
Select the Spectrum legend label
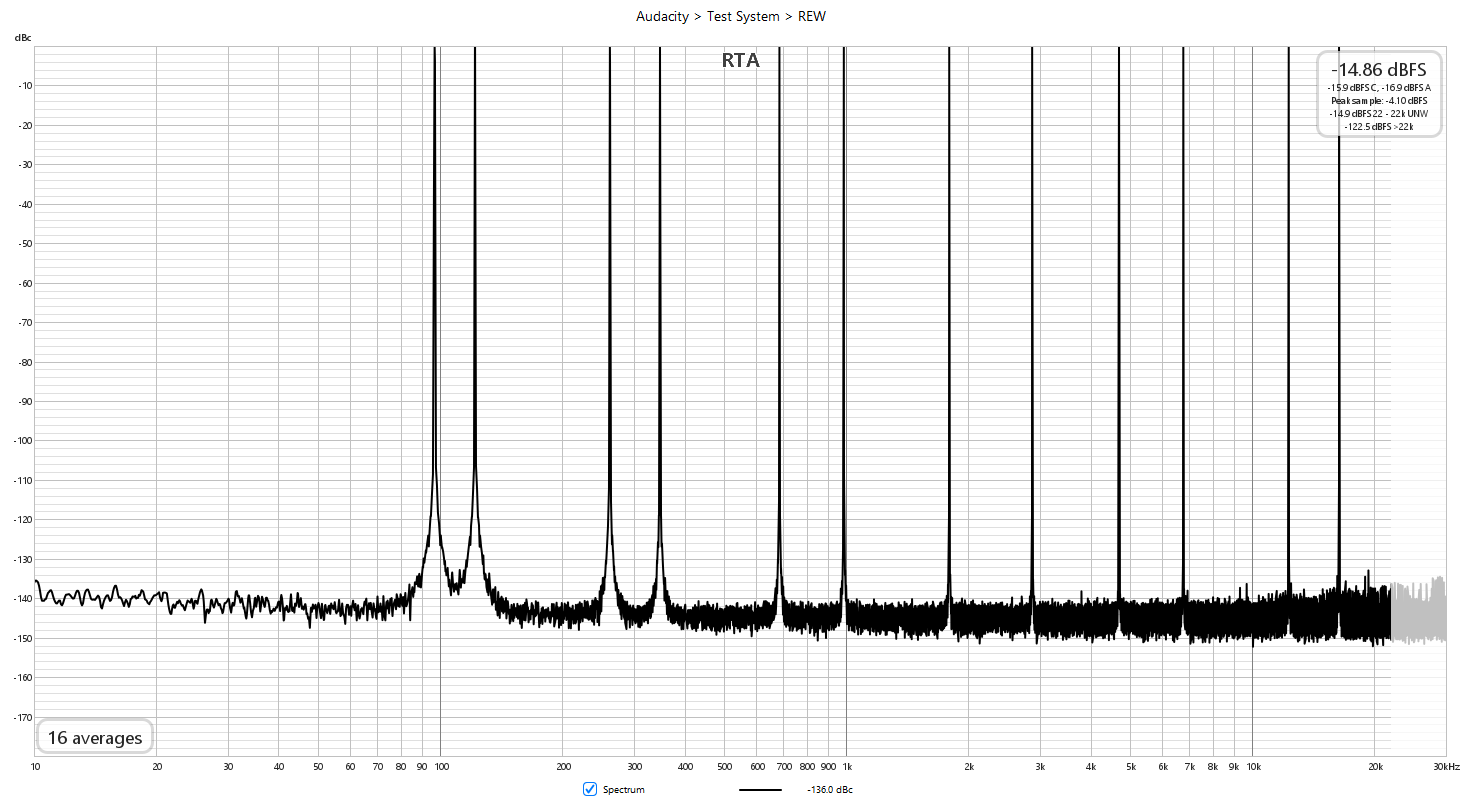(623, 790)
